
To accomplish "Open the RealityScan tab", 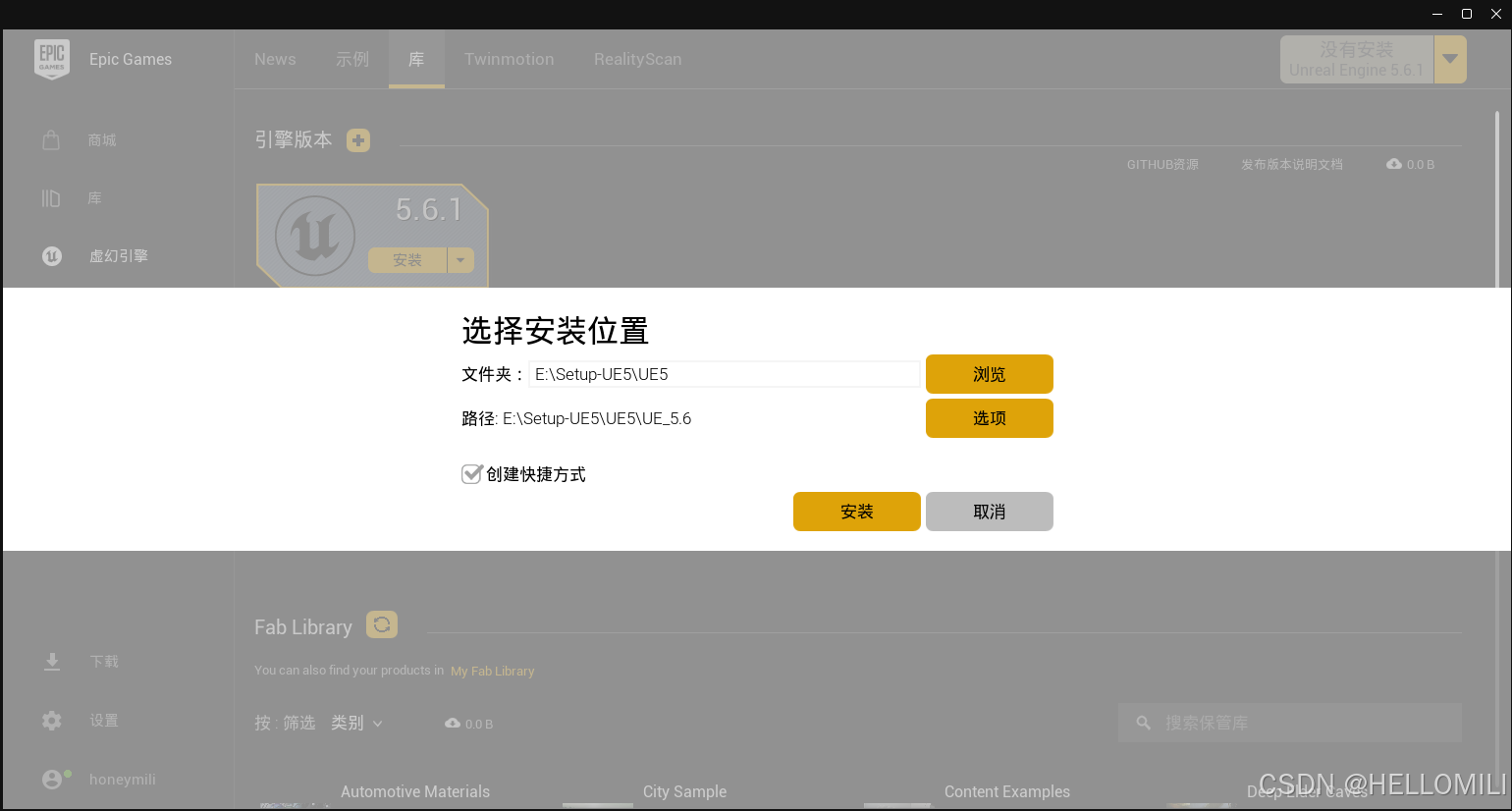I will [x=637, y=59].
